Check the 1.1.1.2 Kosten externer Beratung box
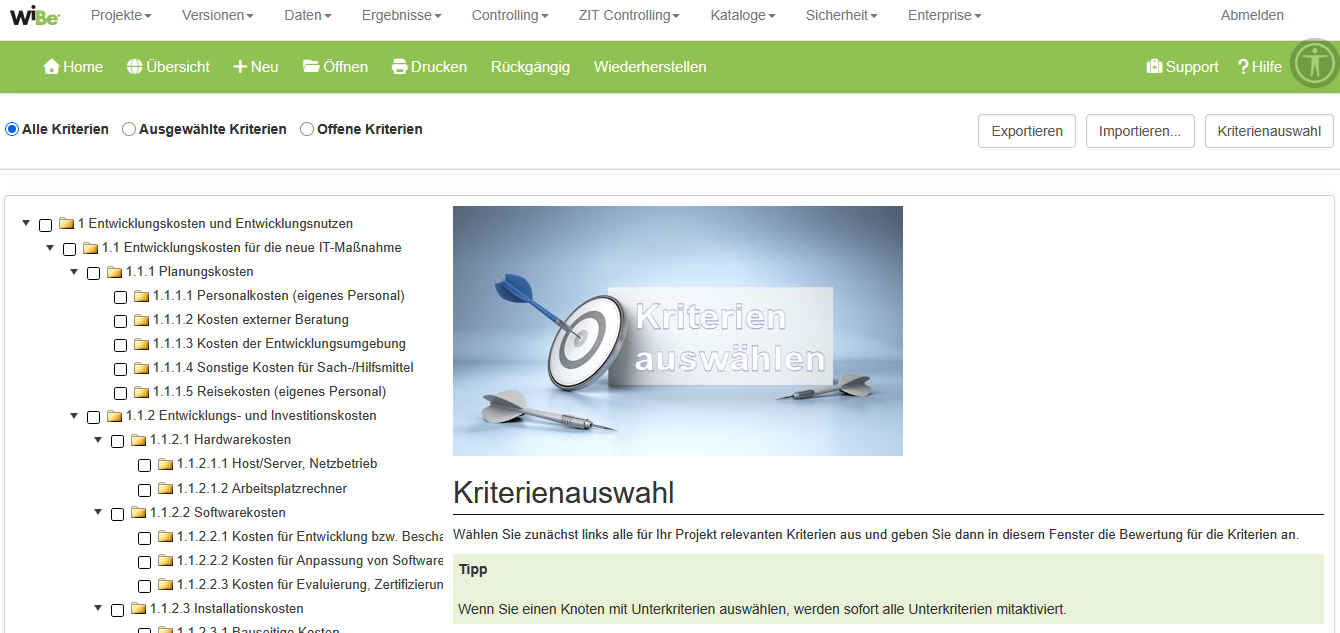 [x=120, y=321]
